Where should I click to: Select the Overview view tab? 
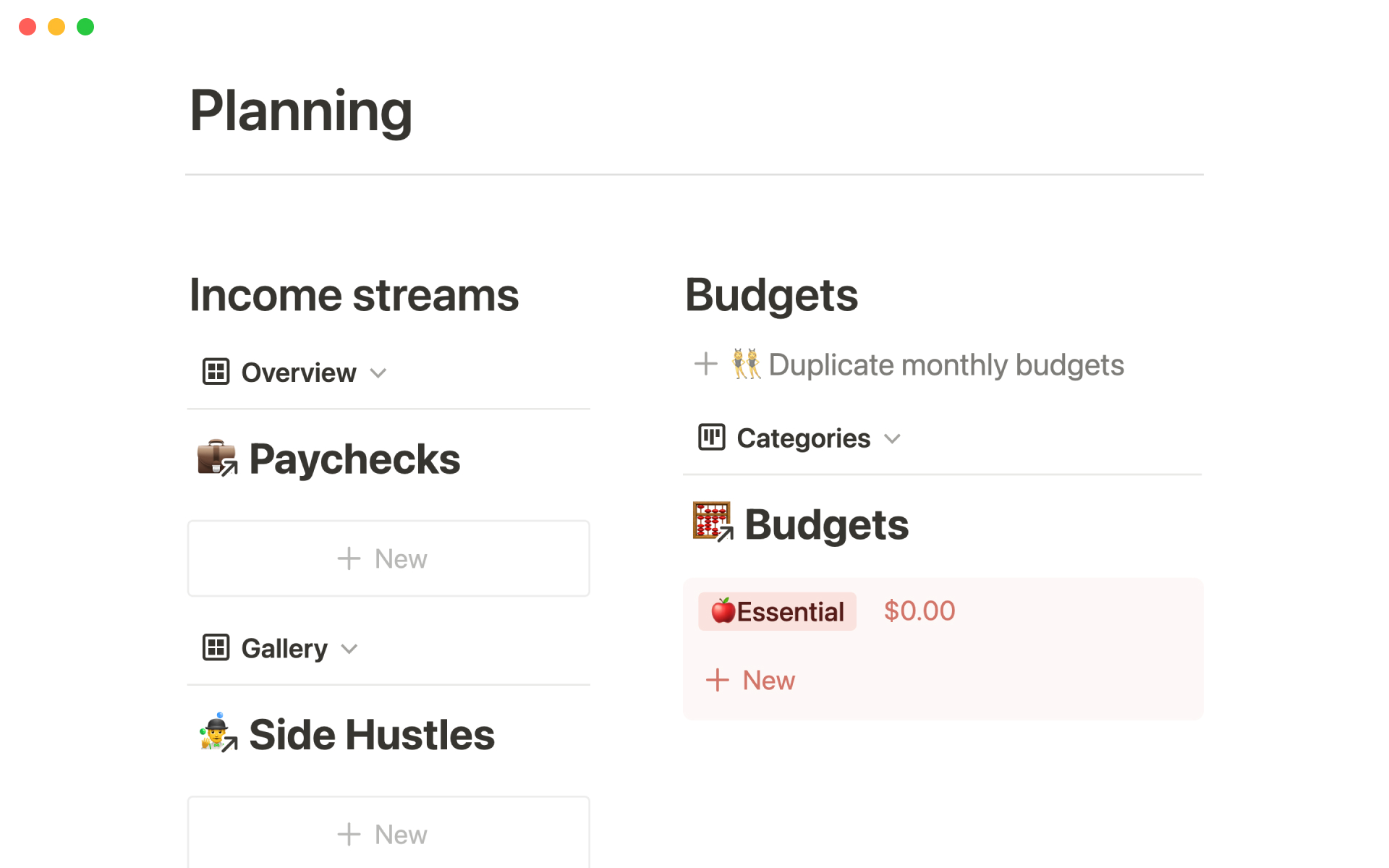point(298,373)
